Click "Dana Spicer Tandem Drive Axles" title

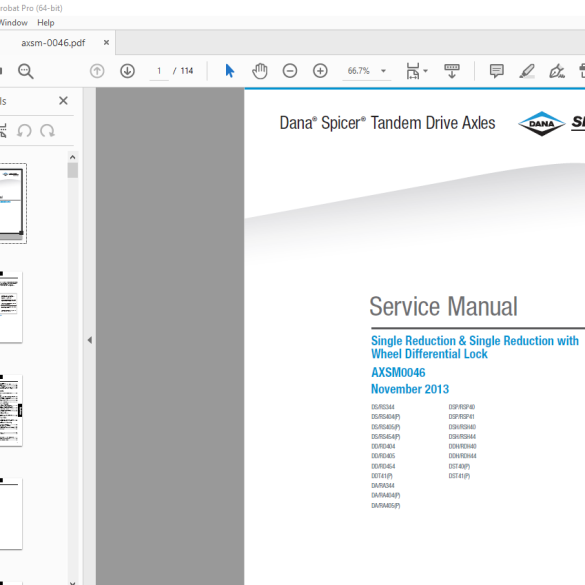[x=387, y=123]
